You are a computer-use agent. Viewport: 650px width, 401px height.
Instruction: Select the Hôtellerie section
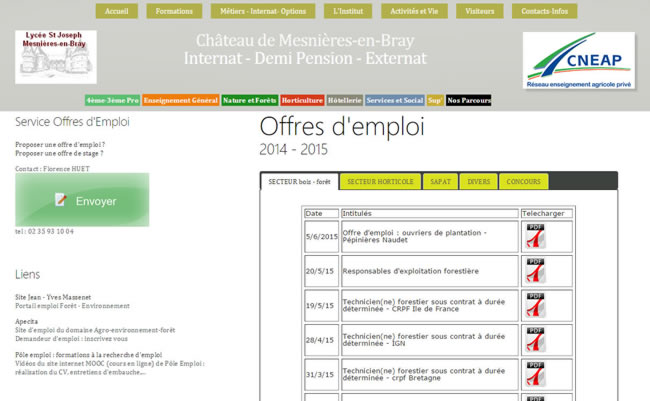pos(344,100)
